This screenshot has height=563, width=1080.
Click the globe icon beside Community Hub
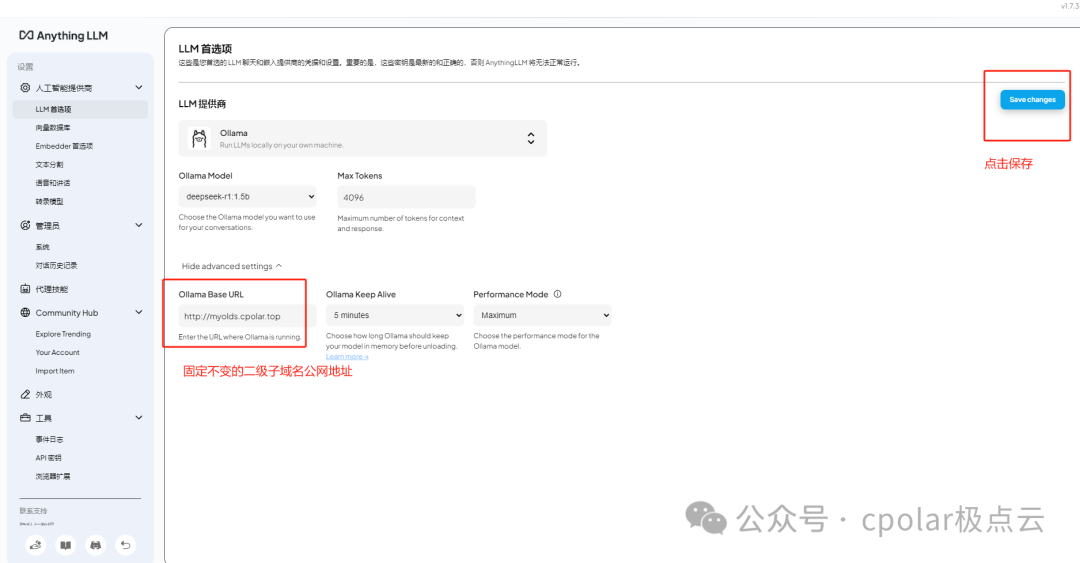(25, 312)
